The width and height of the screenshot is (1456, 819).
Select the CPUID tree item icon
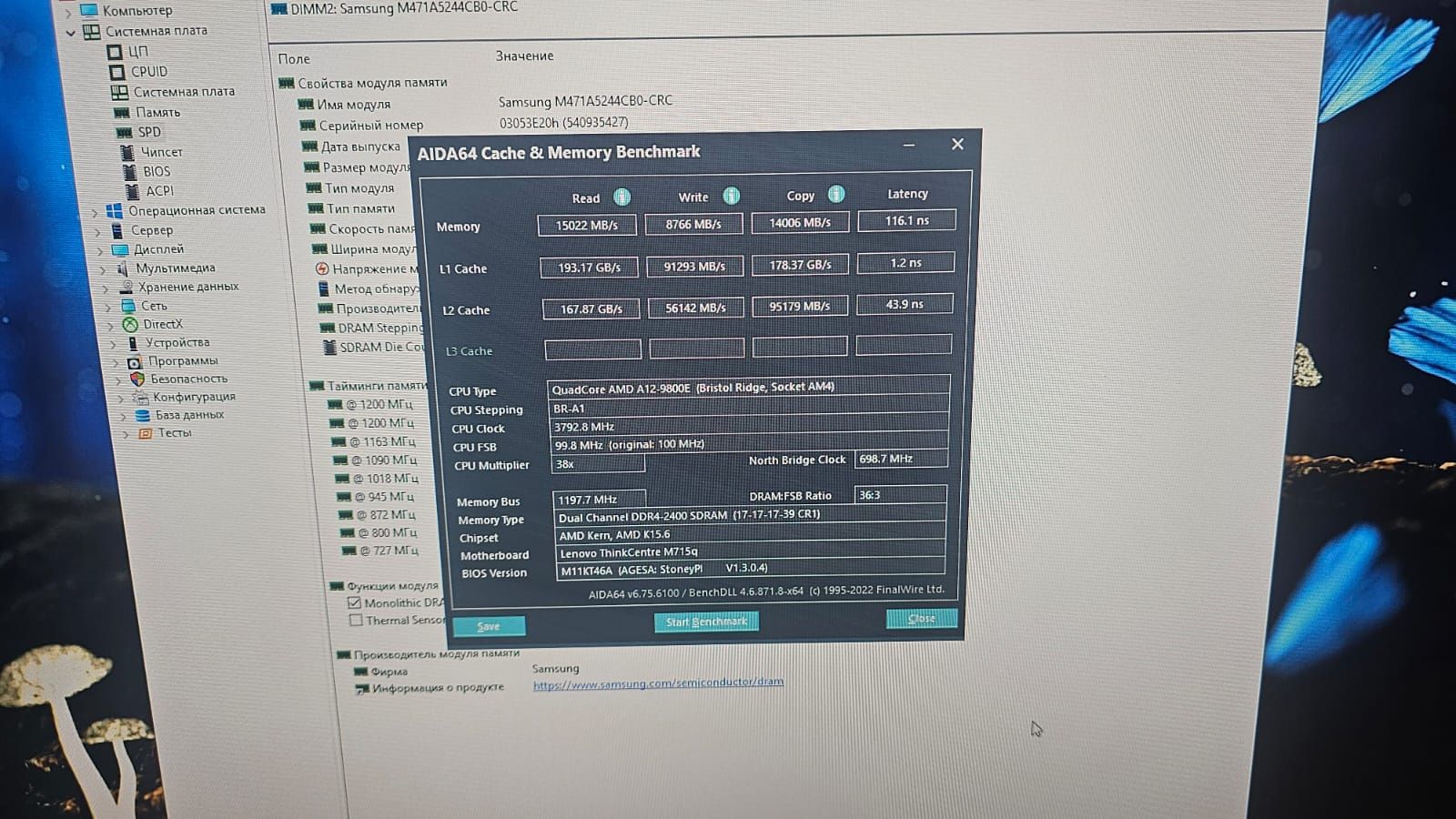(x=116, y=72)
